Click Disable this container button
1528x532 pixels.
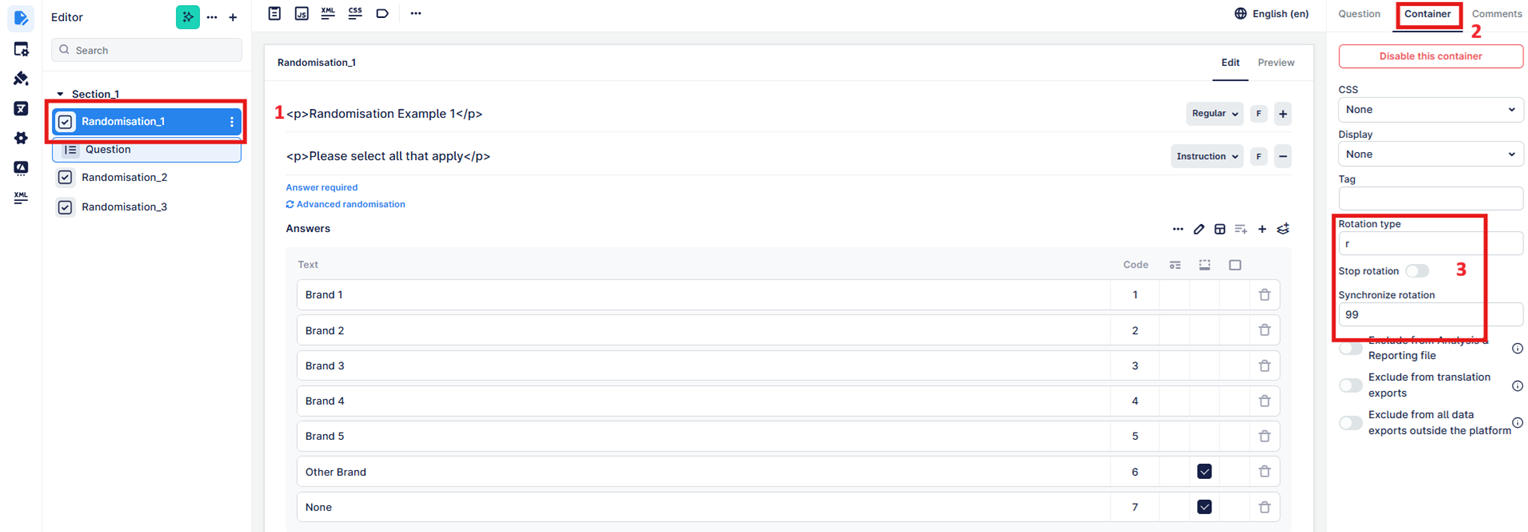tap(1431, 56)
